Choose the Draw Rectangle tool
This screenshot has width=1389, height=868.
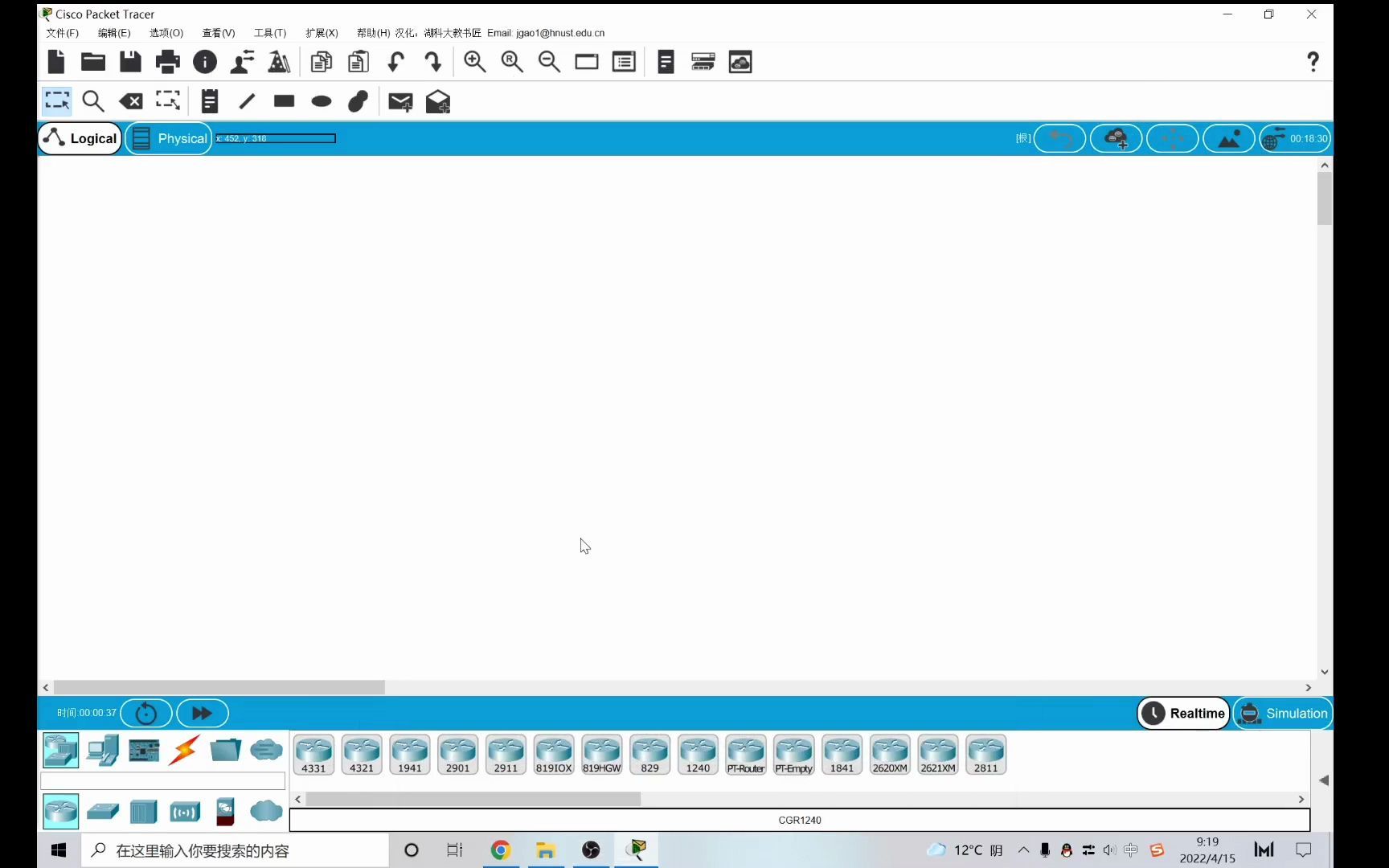click(x=284, y=100)
